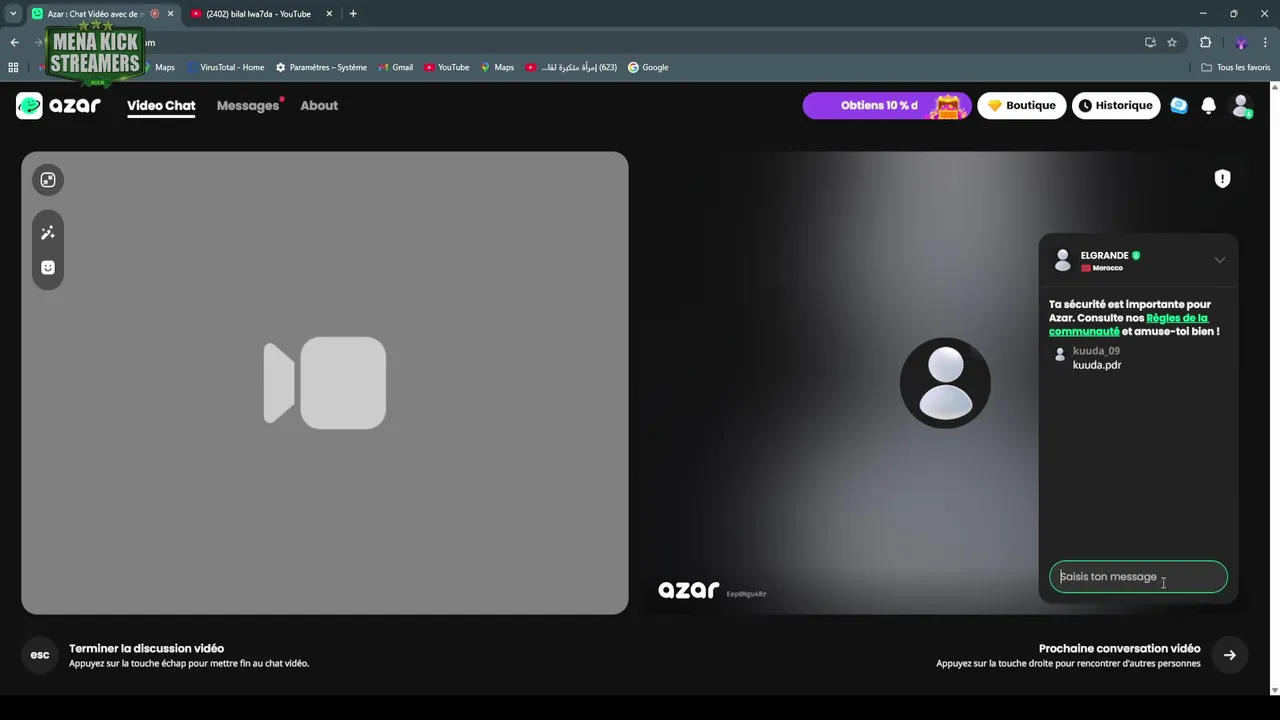This screenshot has height=720, width=1280.
Task: Click the blue chat bubbles icon
Action: pyautogui.click(x=1179, y=105)
